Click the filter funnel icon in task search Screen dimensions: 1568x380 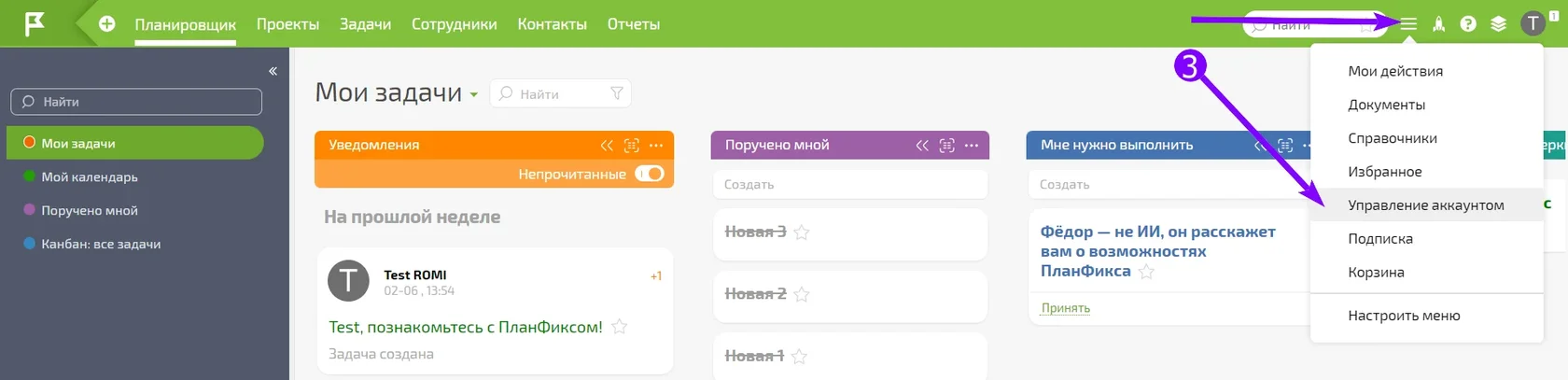tap(617, 93)
